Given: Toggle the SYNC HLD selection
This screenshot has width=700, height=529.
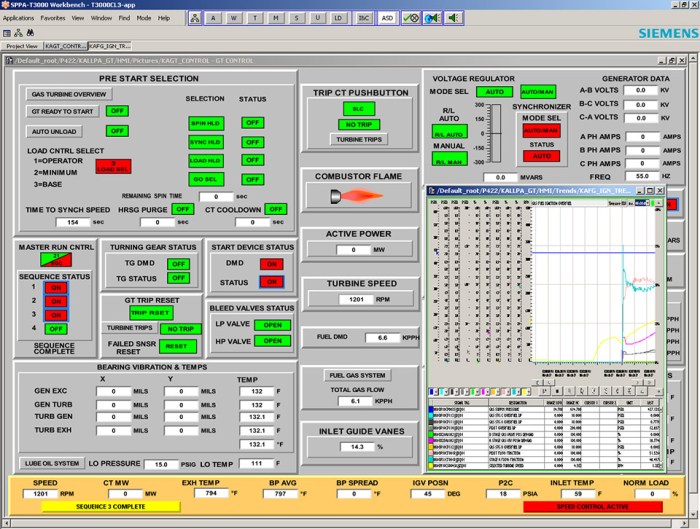Looking at the screenshot, I should (204, 142).
